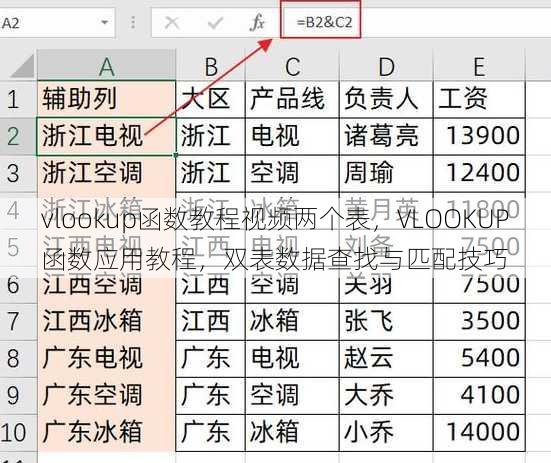Click 电视 in 诸葛亮's row
This screenshot has height=463, width=551.
point(292,136)
